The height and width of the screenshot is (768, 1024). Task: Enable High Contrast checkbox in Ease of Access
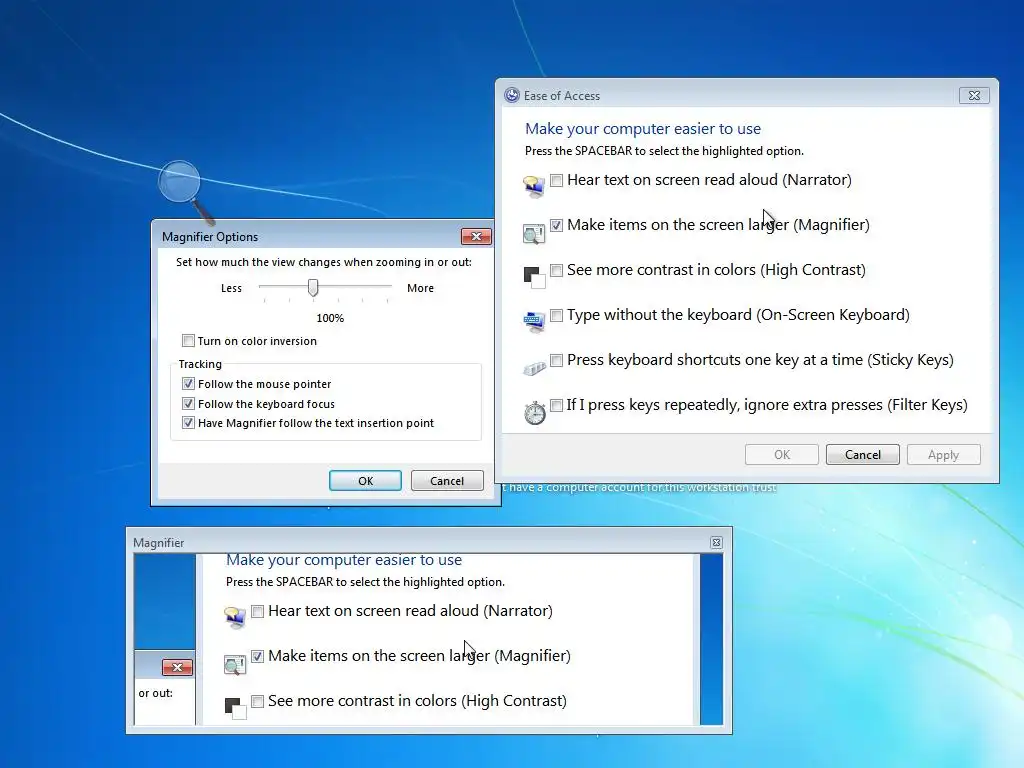click(x=556, y=270)
